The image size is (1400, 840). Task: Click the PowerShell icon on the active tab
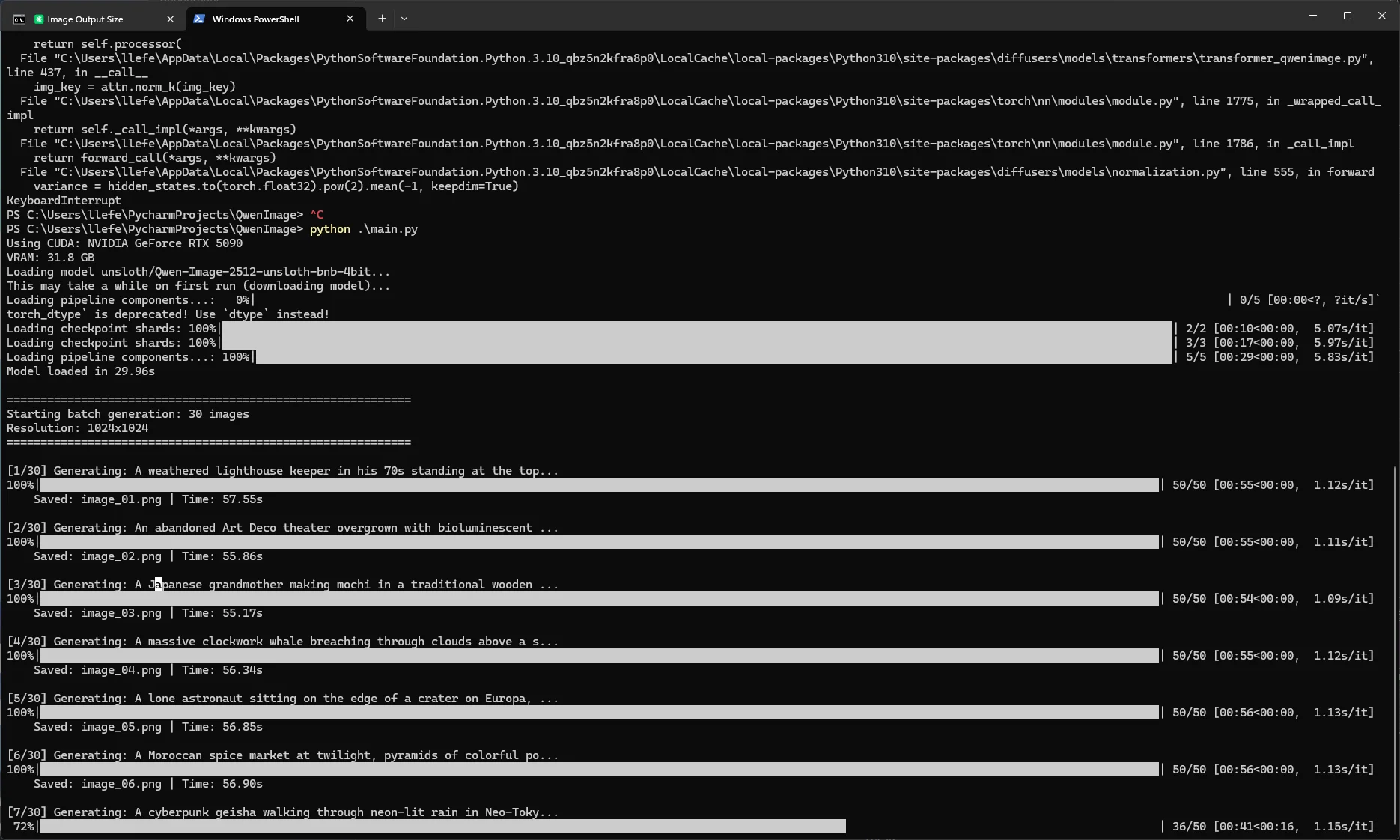pyautogui.click(x=200, y=19)
